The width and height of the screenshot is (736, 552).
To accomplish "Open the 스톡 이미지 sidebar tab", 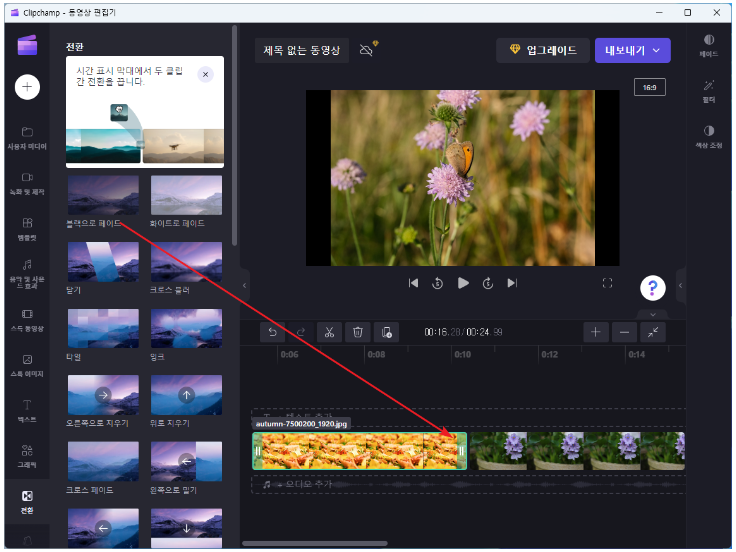I will click(x=27, y=366).
